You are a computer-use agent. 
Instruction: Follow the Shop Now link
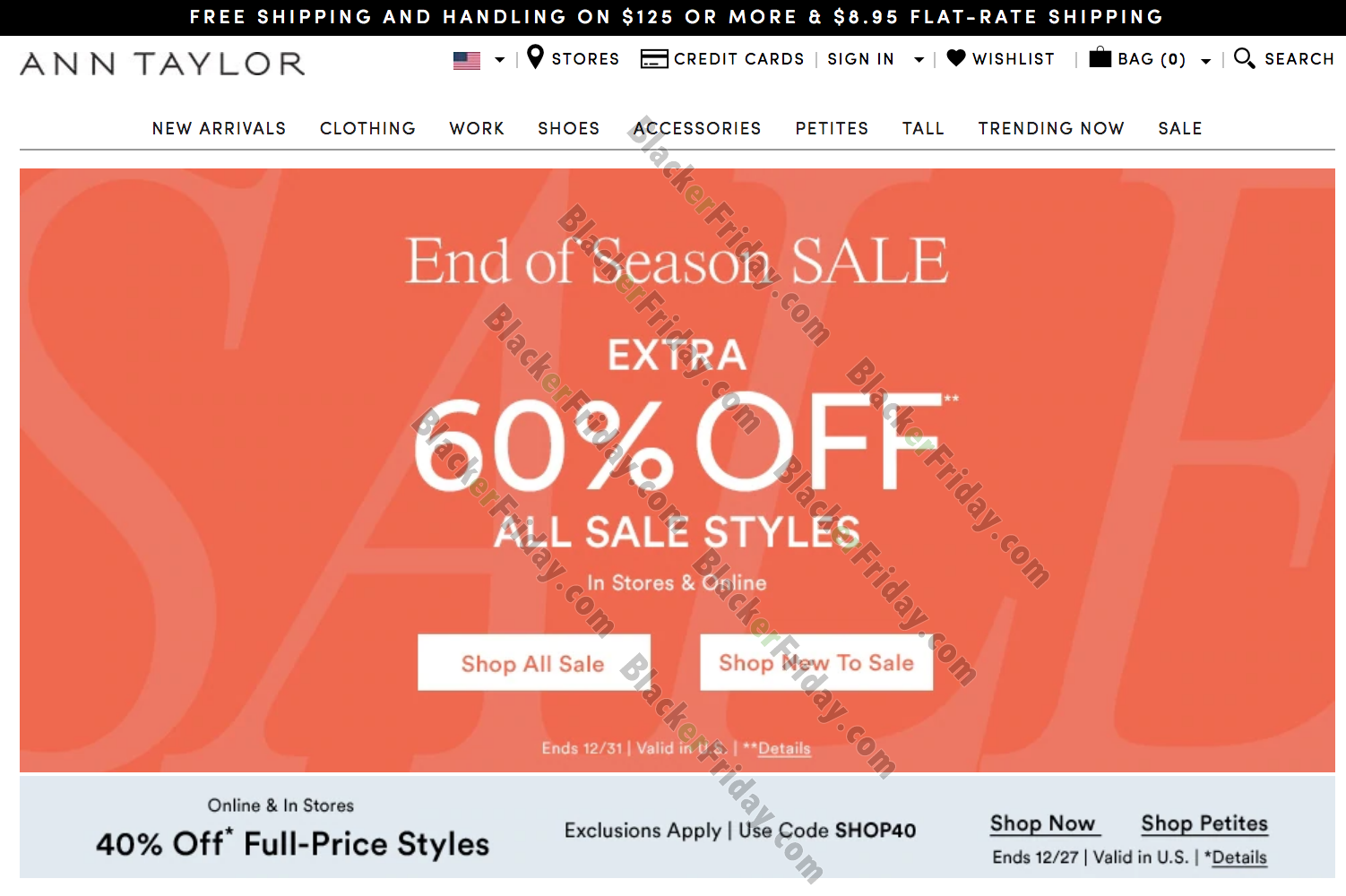[1043, 823]
